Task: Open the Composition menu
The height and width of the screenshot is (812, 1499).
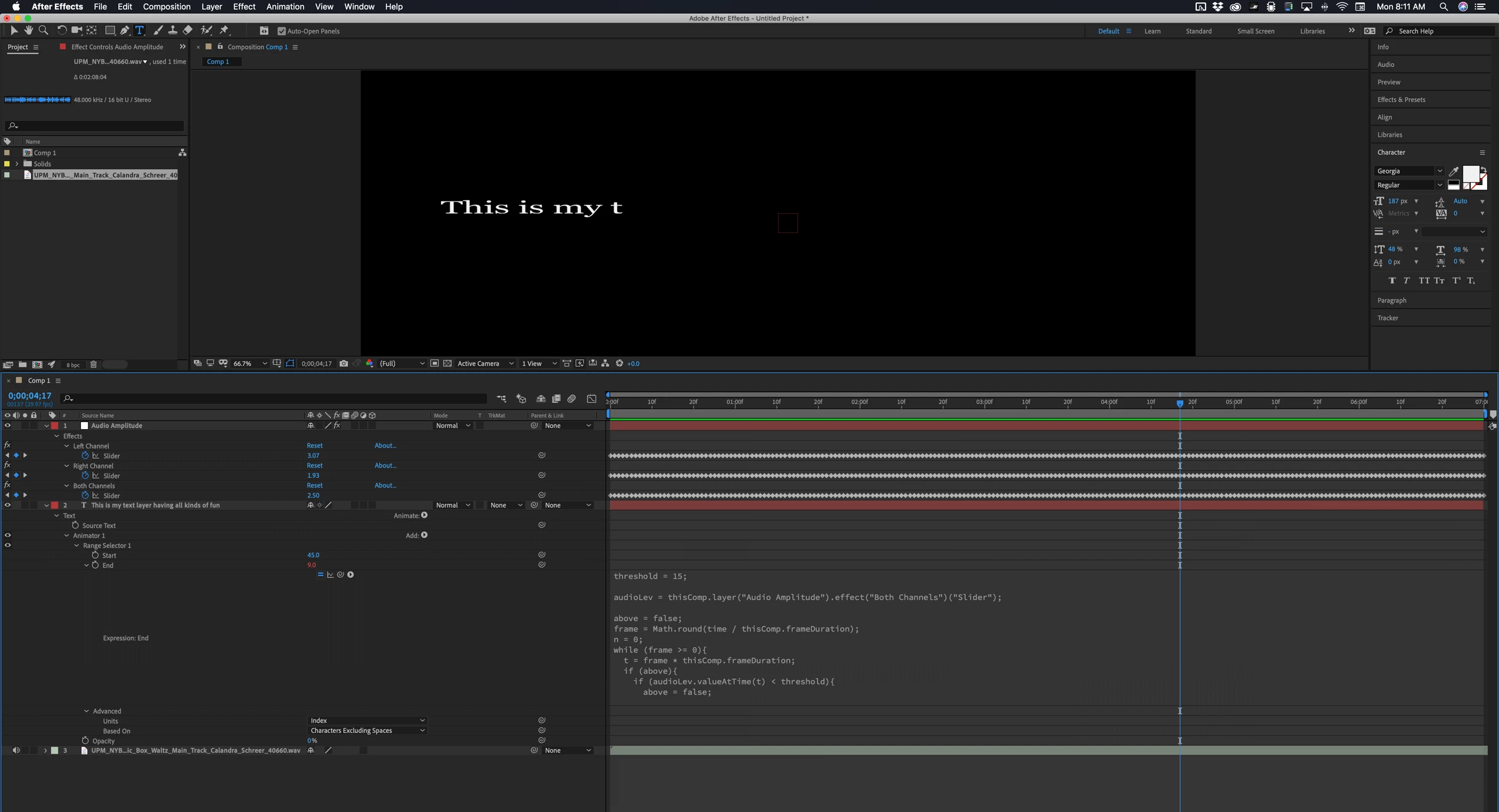Action: point(166,6)
